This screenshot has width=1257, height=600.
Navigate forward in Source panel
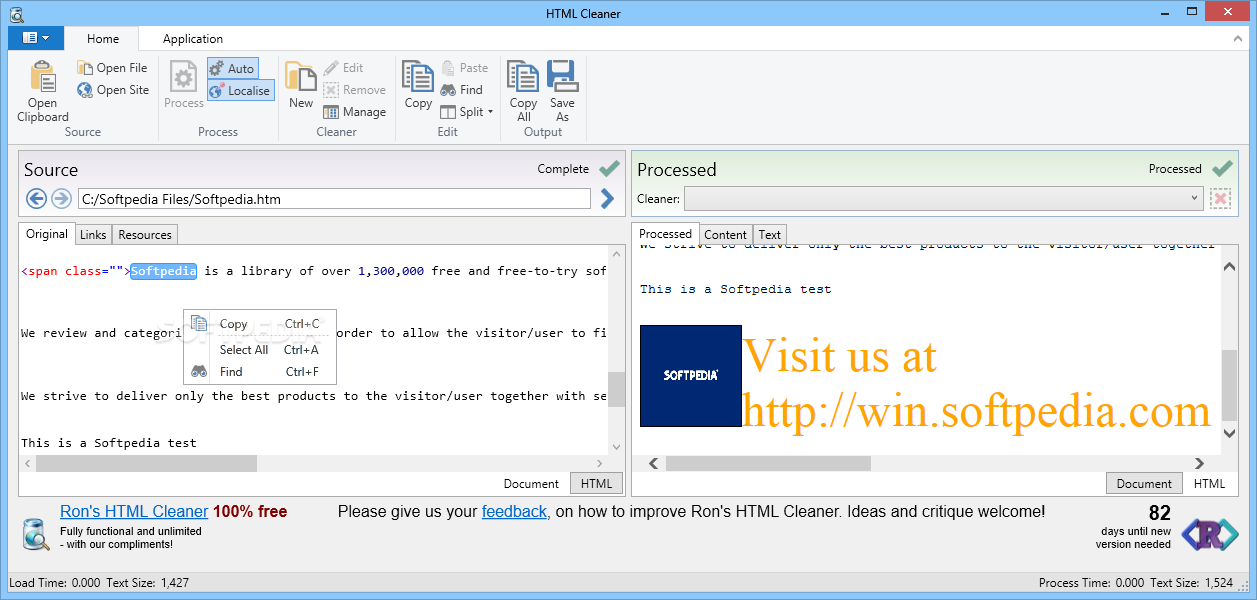point(61,198)
